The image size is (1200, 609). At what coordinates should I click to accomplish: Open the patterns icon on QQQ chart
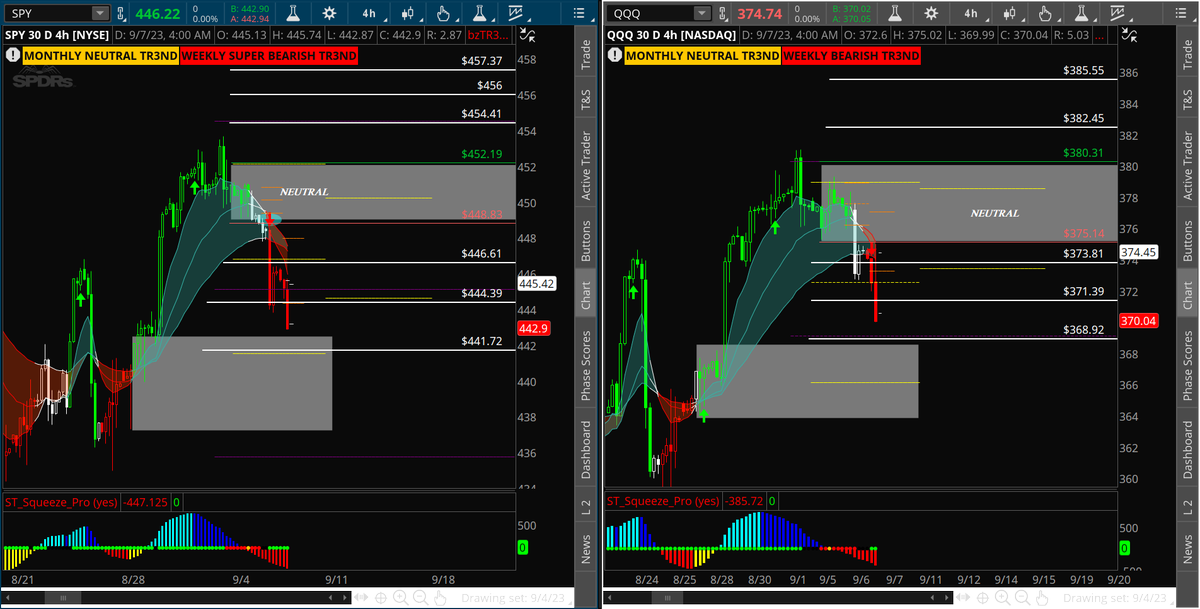1118,13
